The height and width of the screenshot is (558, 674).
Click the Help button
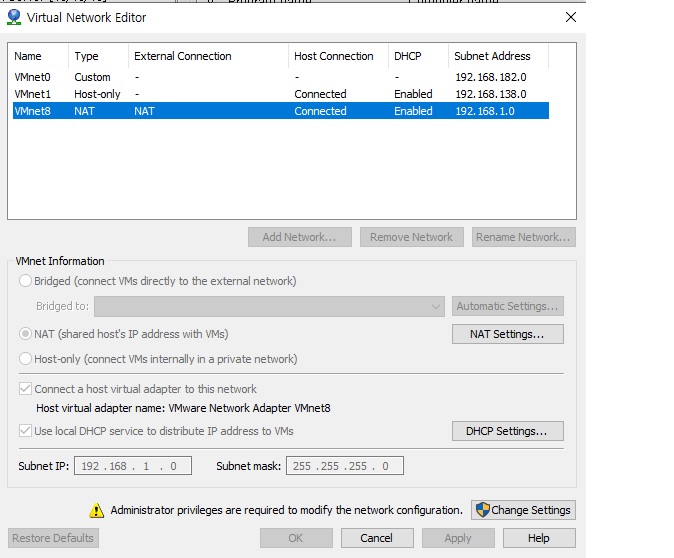click(x=539, y=538)
